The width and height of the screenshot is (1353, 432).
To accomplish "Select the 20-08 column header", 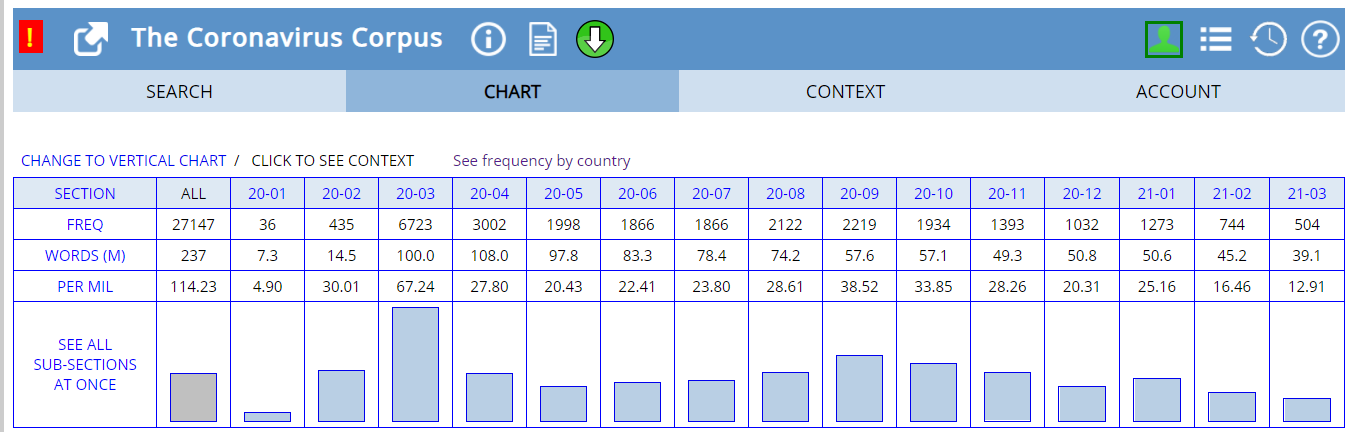I will tap(785, 194).
